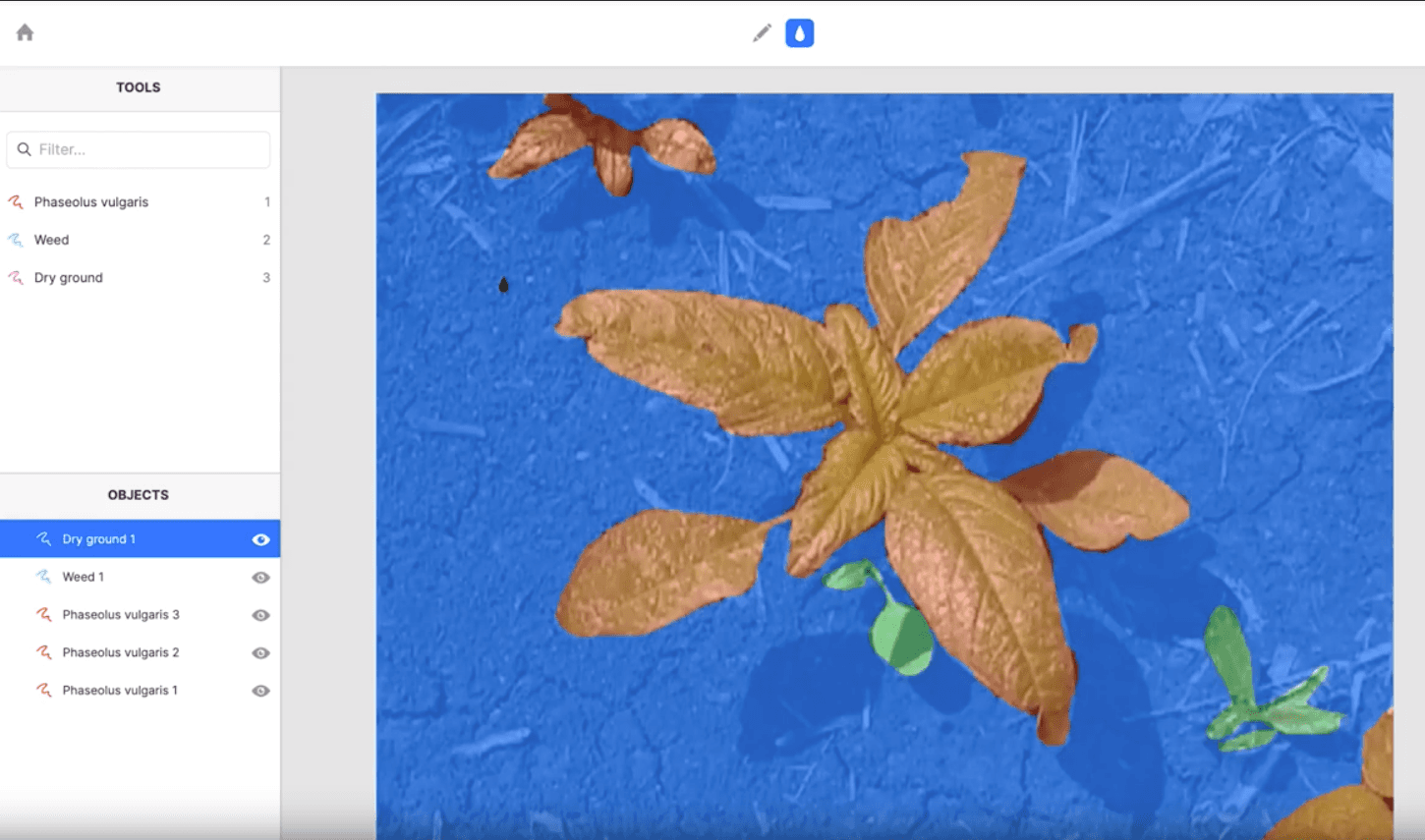Select the Phaseolus vulgaris 3 object
The width and height of the screenshot is (1425, 840).
pos(139,614)
